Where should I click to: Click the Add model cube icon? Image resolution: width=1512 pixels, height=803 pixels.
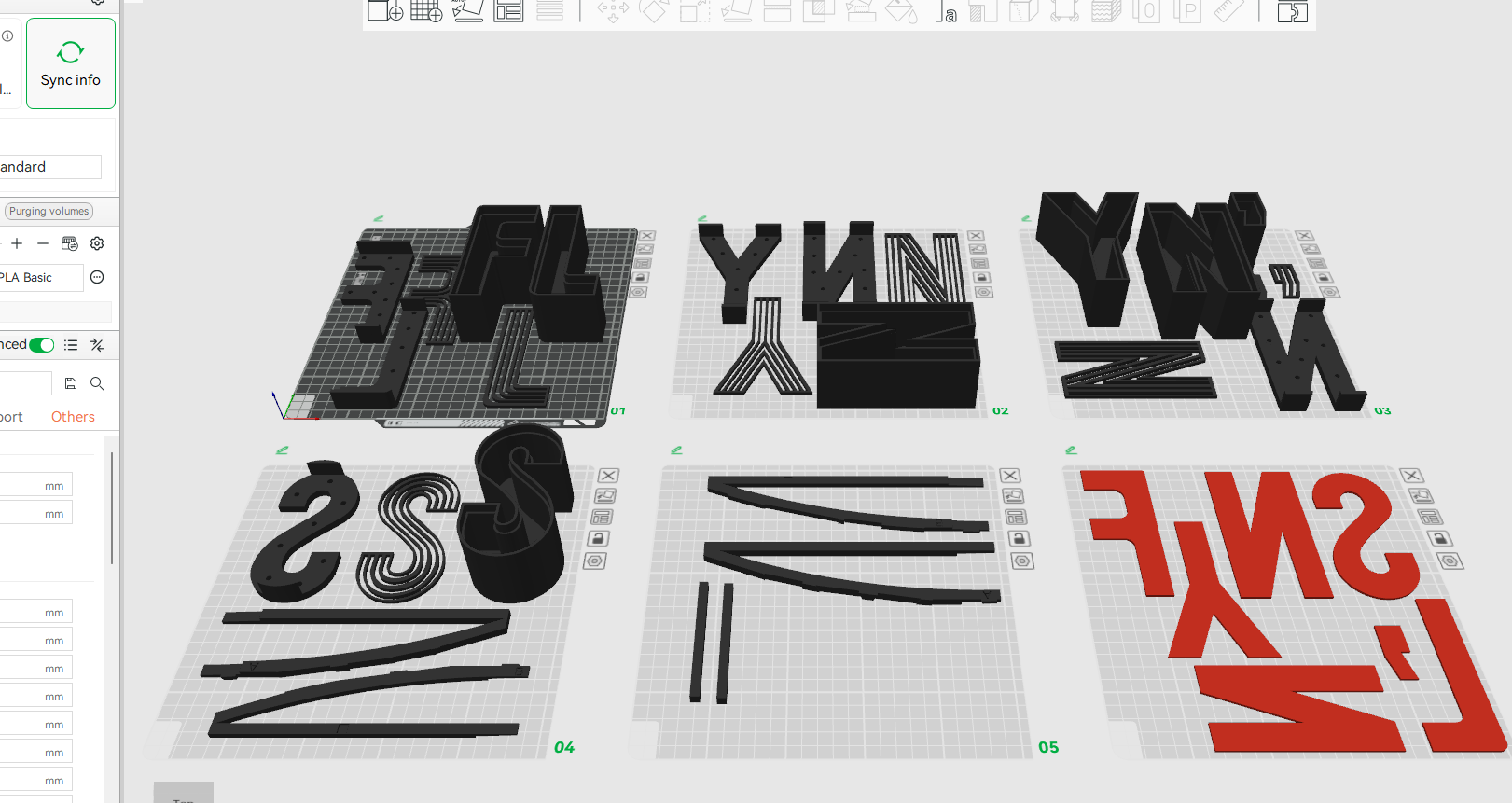click(384, 11)
